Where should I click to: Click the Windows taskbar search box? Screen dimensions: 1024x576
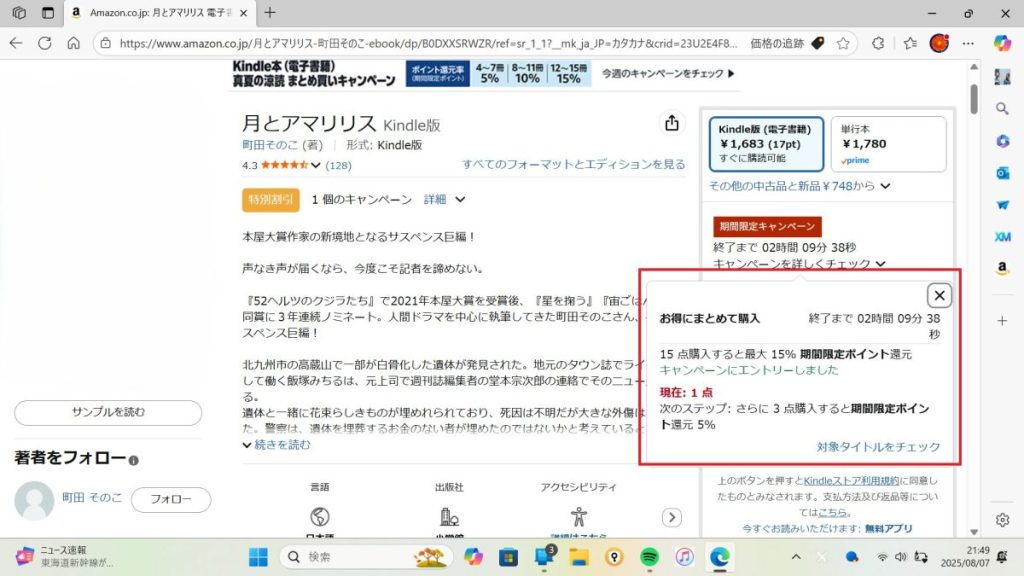[366, 557]
